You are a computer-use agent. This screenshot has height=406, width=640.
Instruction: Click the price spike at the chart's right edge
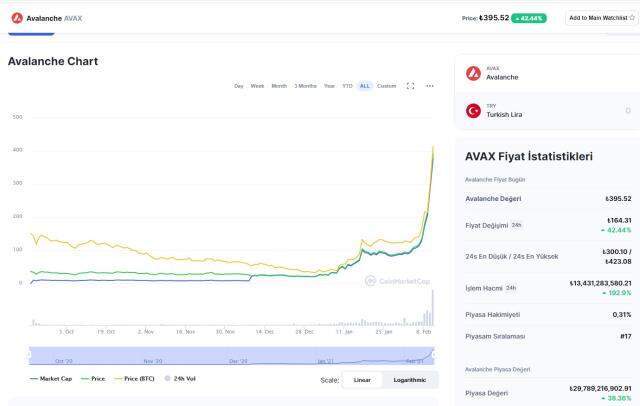[x=433, y=152]
